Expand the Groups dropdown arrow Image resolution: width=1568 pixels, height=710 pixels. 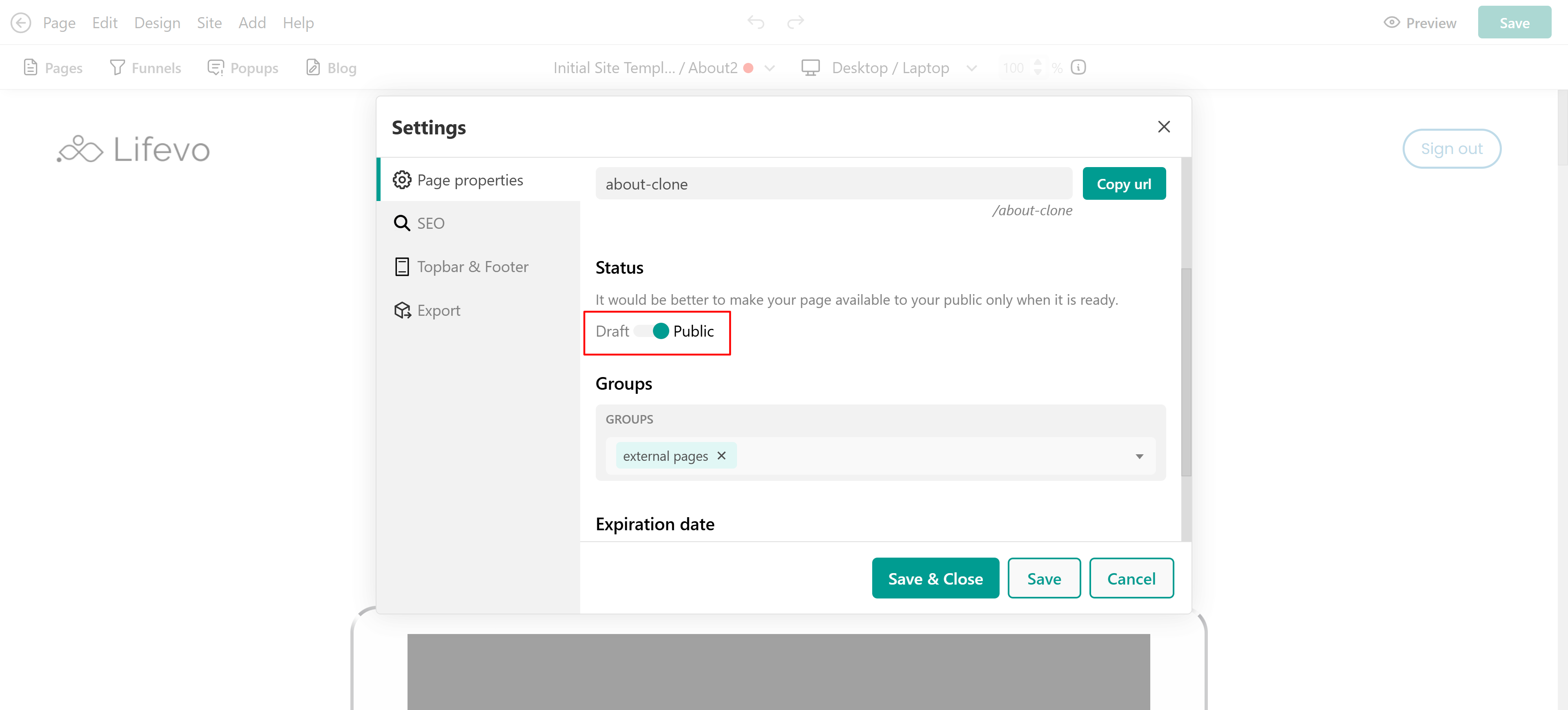pyautogui.click(x=1139, y=456)
